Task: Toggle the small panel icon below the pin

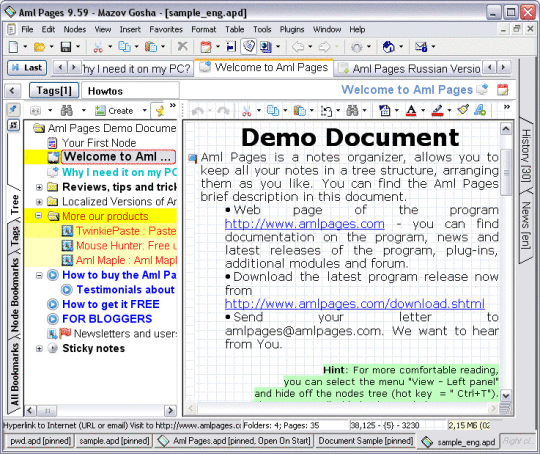Action: pos(13,125)
